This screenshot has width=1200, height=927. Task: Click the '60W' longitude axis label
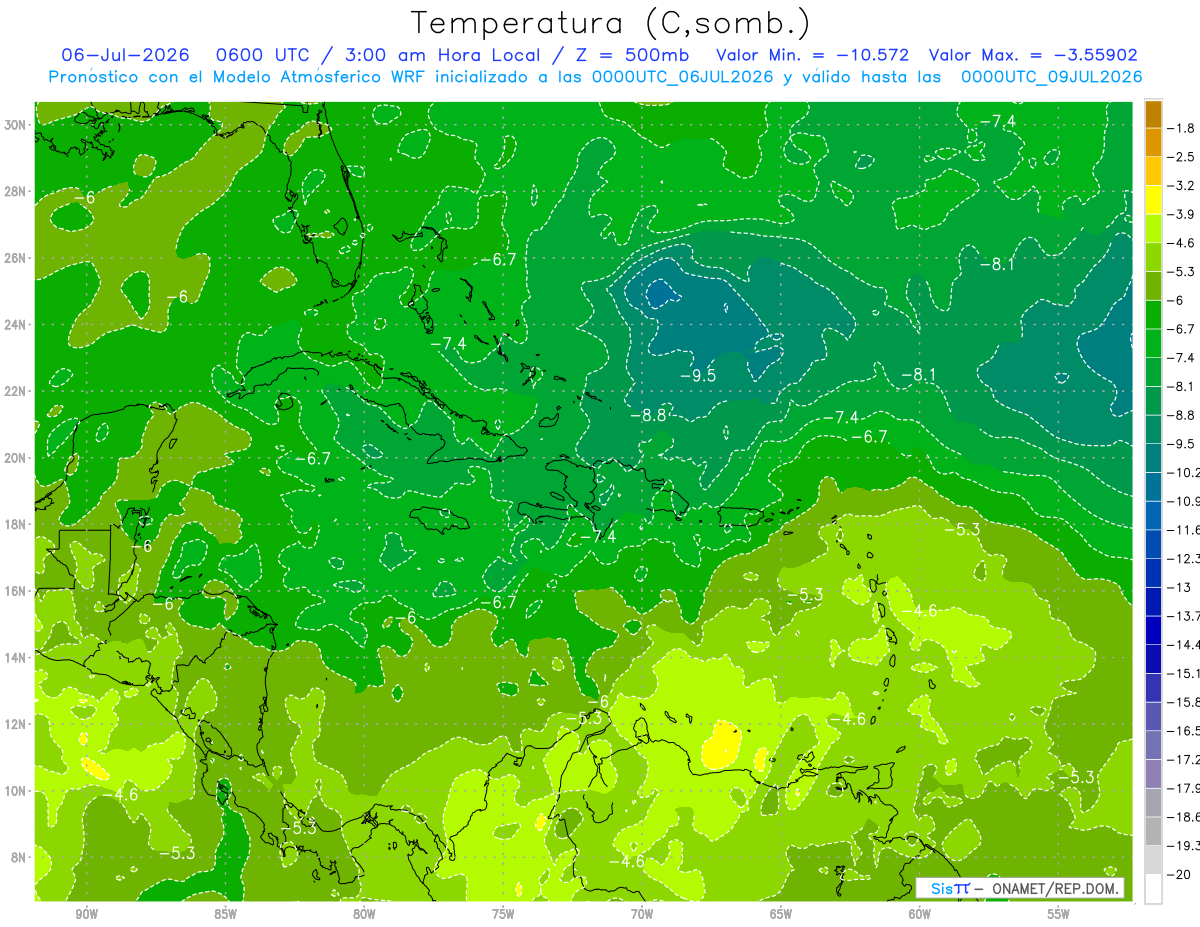tap(920, 914)
